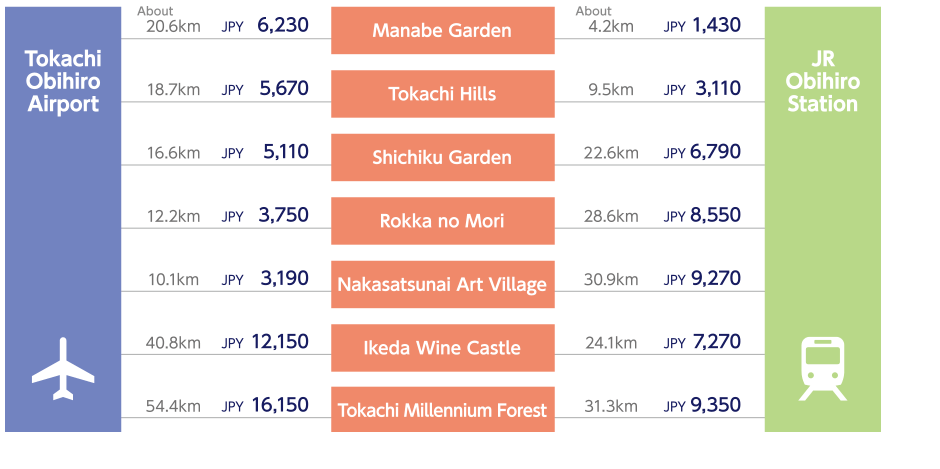
Task: Select the 54.4km distance label
Action: click(x=173, y=406)
